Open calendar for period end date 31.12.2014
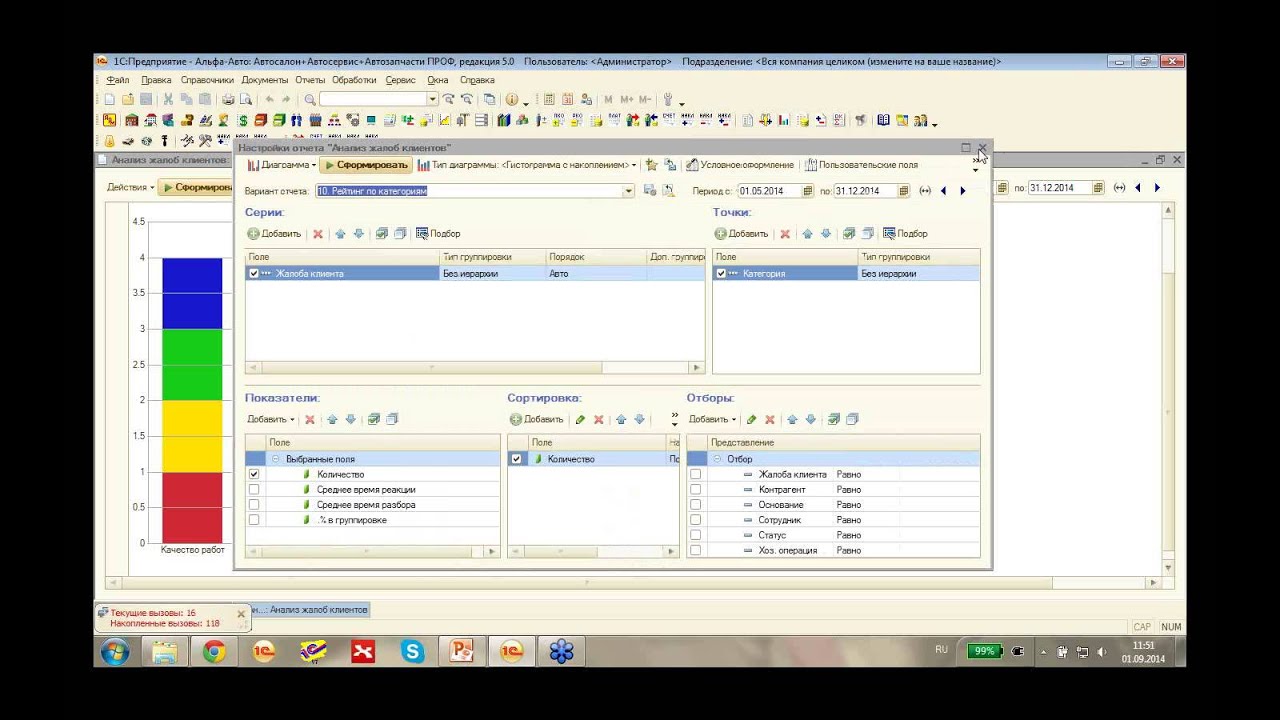Screen dimensions: 1280x720 tap(904, 191)
